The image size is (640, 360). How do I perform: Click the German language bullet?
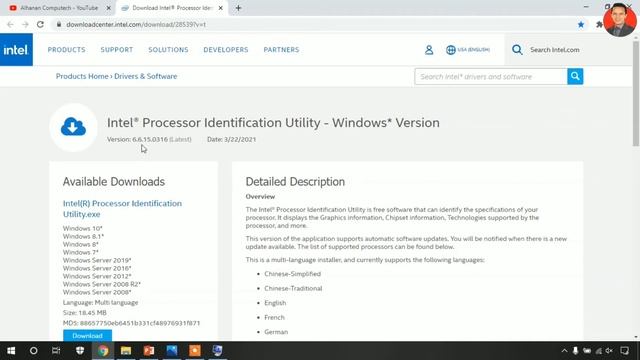coord(276,332)
